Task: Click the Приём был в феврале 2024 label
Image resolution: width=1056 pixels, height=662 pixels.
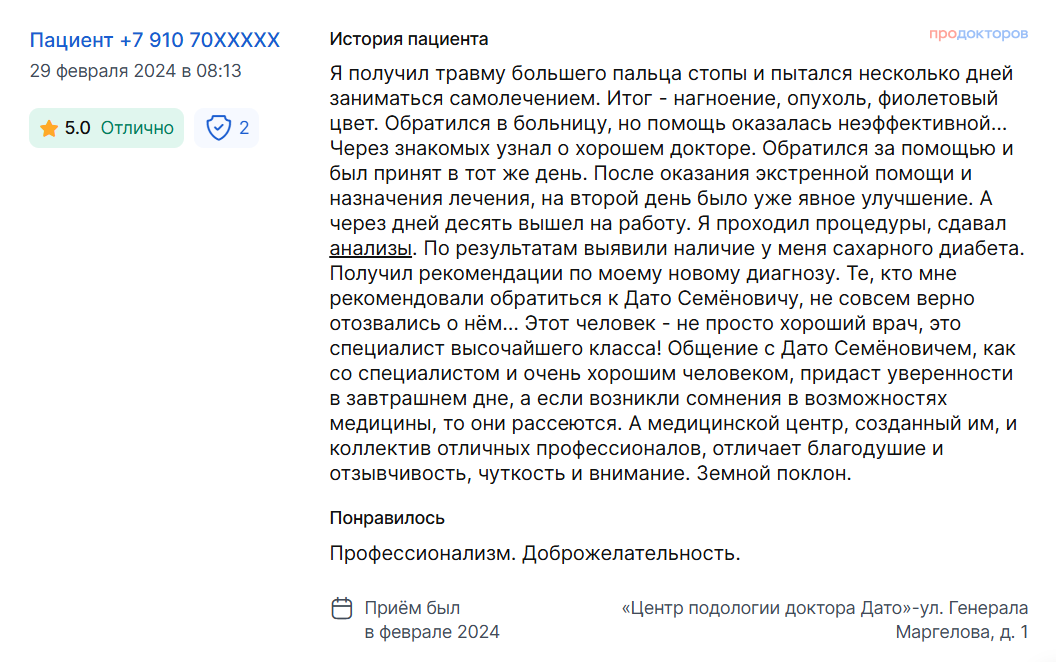Action: tap(432, 620)
